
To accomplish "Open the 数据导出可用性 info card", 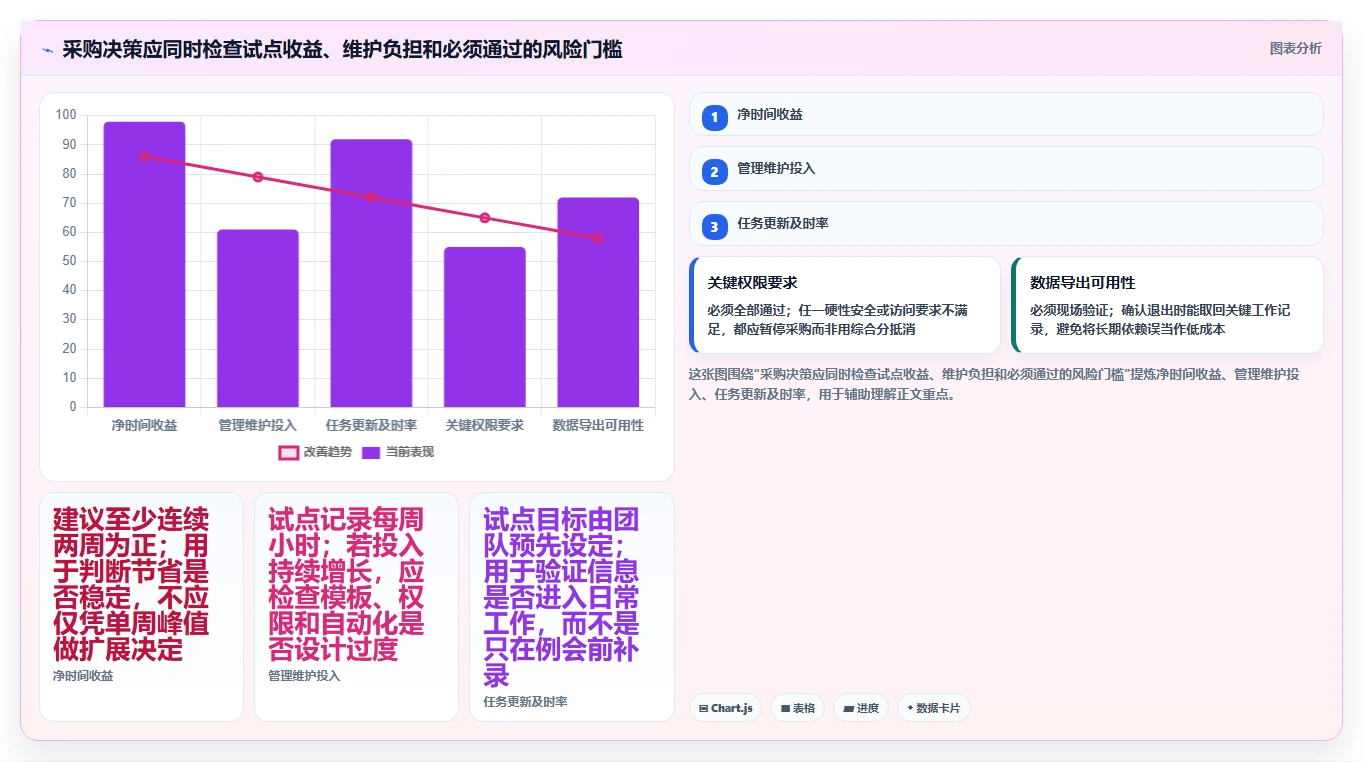I will (1167, 305).
